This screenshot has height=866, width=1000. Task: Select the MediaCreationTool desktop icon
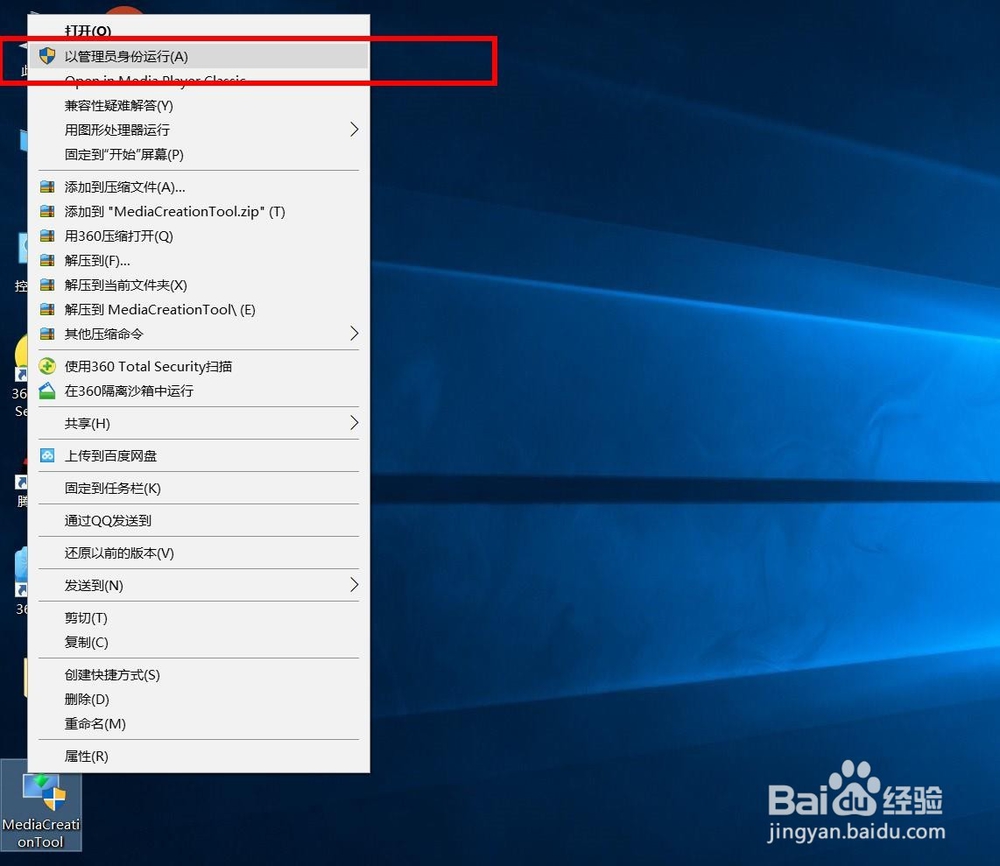[41, 805]
